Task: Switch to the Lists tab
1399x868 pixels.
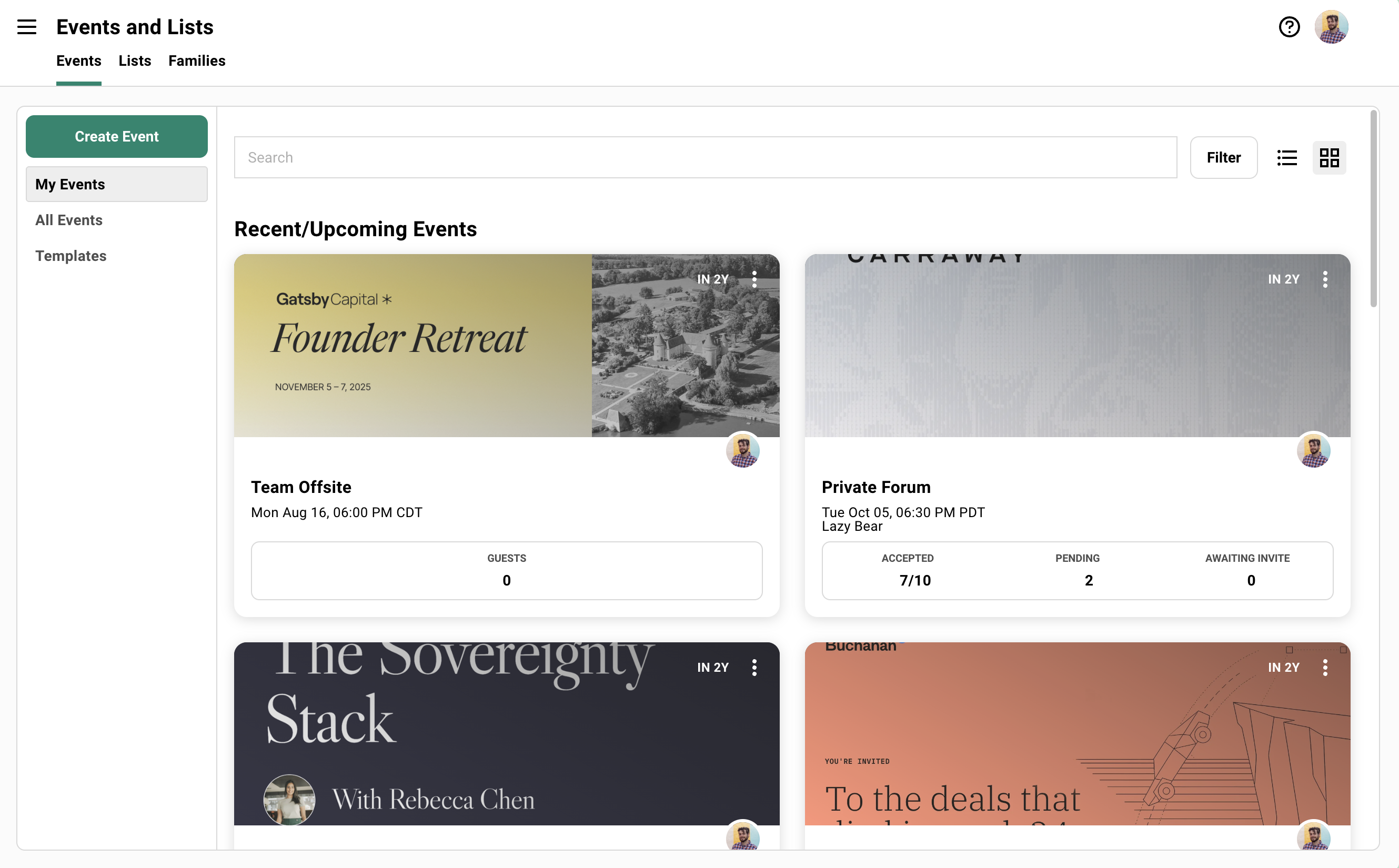Action: 134,61
